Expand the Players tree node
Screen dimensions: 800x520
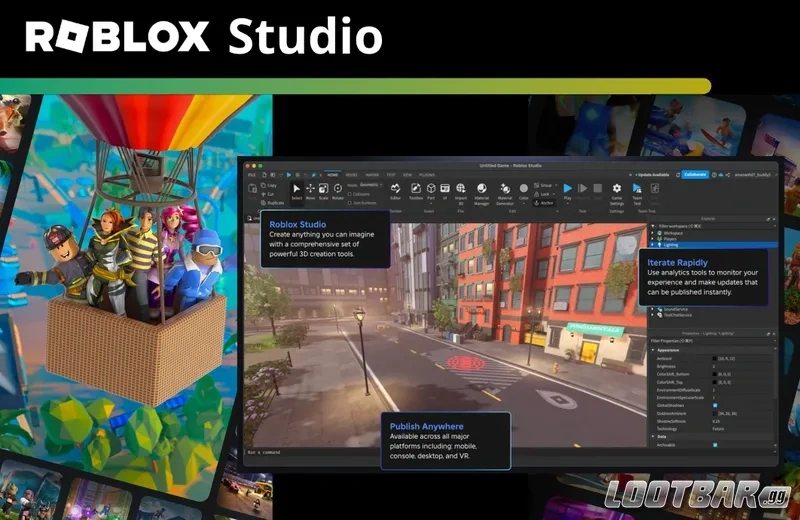point(652,239)
